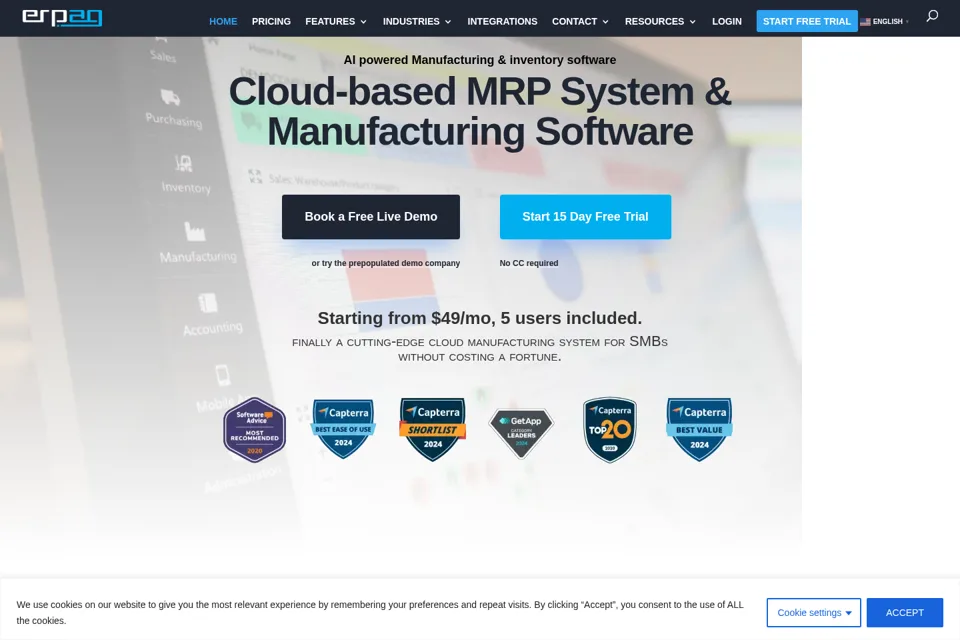This screenshot has height=640, width=960.
Task: Start the 15 Day Free Trial
Action: (585, 217)
